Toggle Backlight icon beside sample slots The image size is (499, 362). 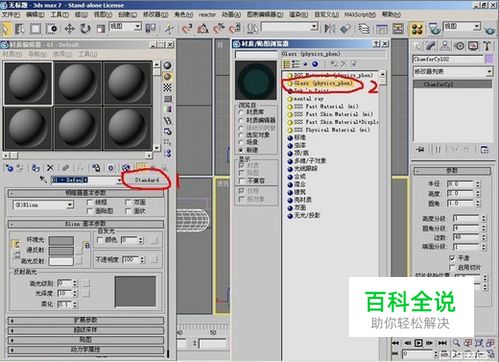pyautogui.click(x=168, y=77)
